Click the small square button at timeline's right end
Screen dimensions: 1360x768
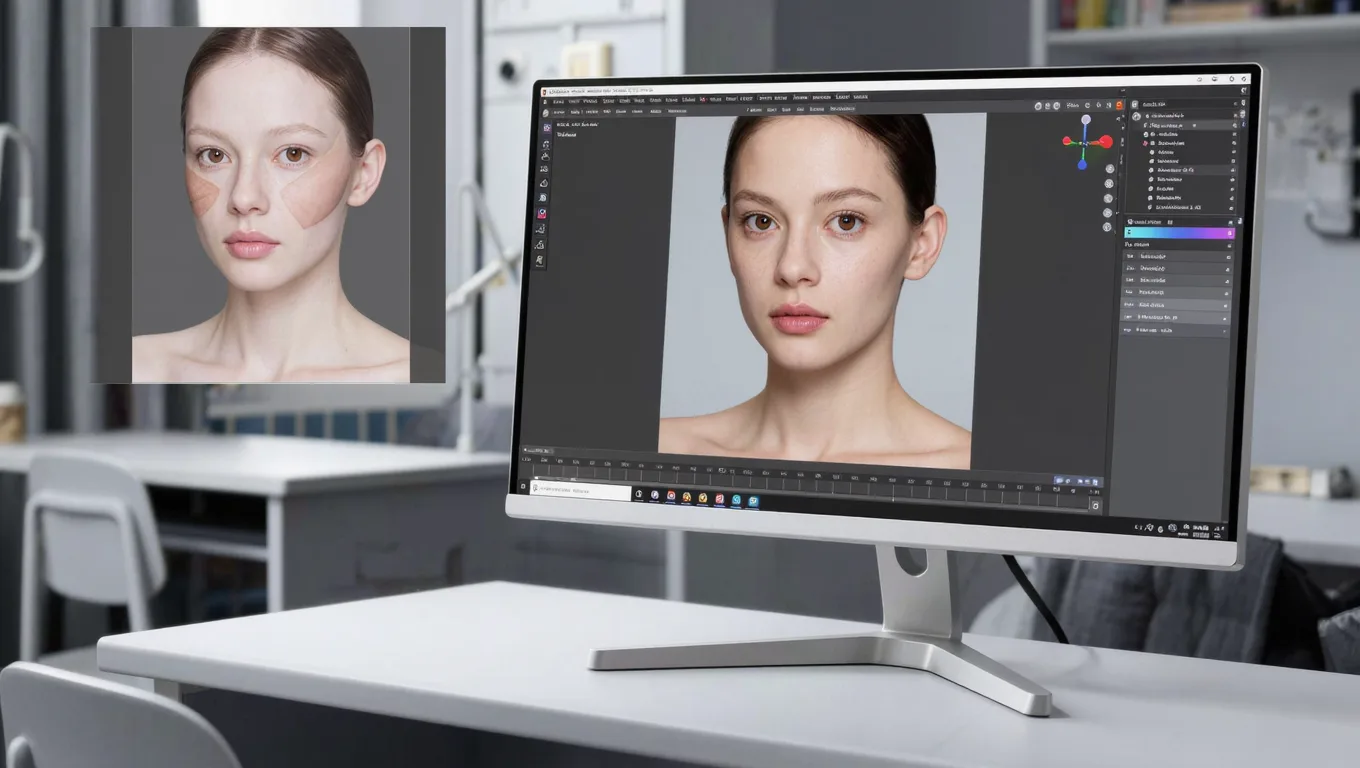1095,506
